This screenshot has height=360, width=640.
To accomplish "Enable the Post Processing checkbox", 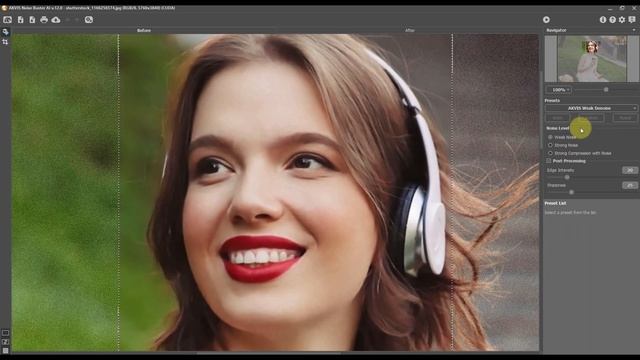I will coord(549,161).
